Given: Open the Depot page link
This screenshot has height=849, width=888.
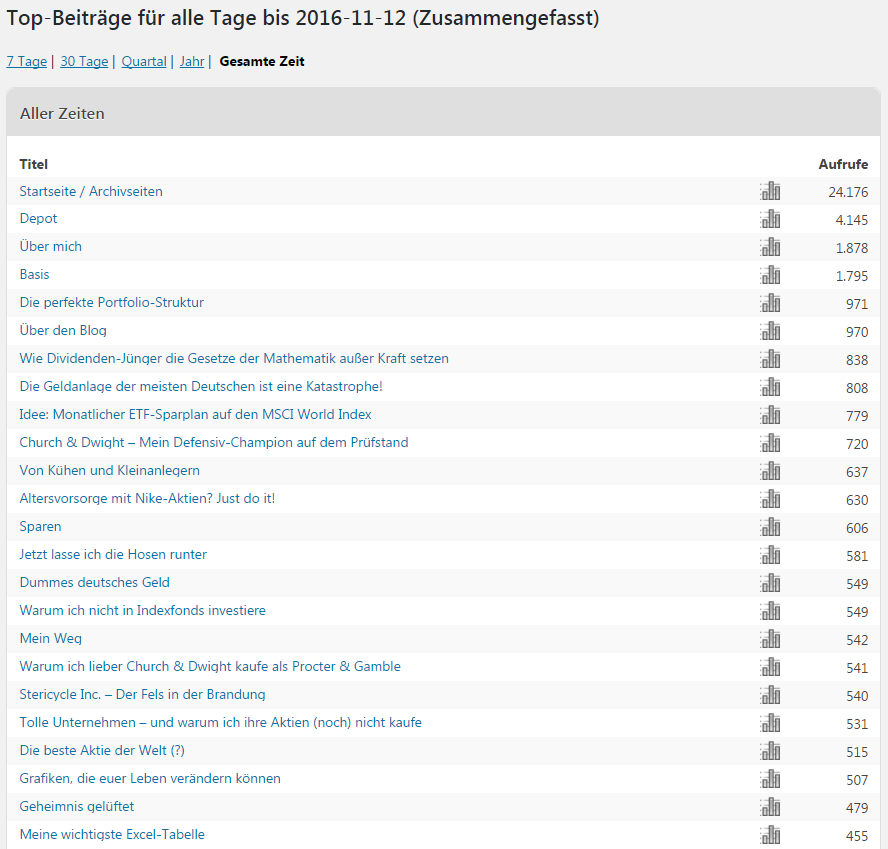Looking at the screenshot, I should [39, 219].
